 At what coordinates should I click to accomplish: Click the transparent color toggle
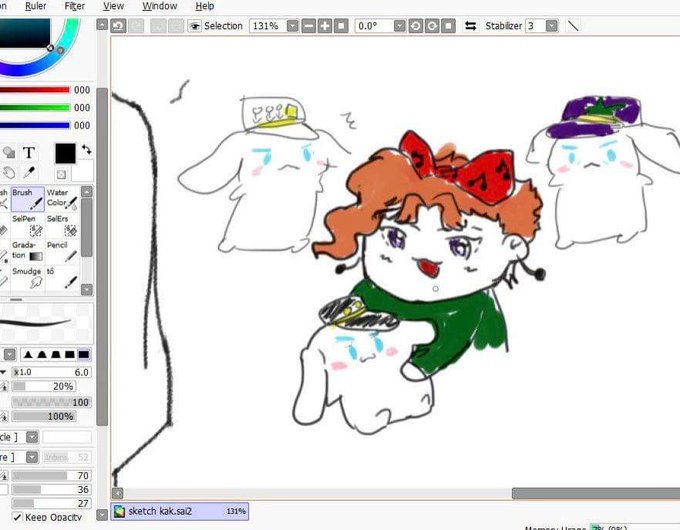[61, 174]
